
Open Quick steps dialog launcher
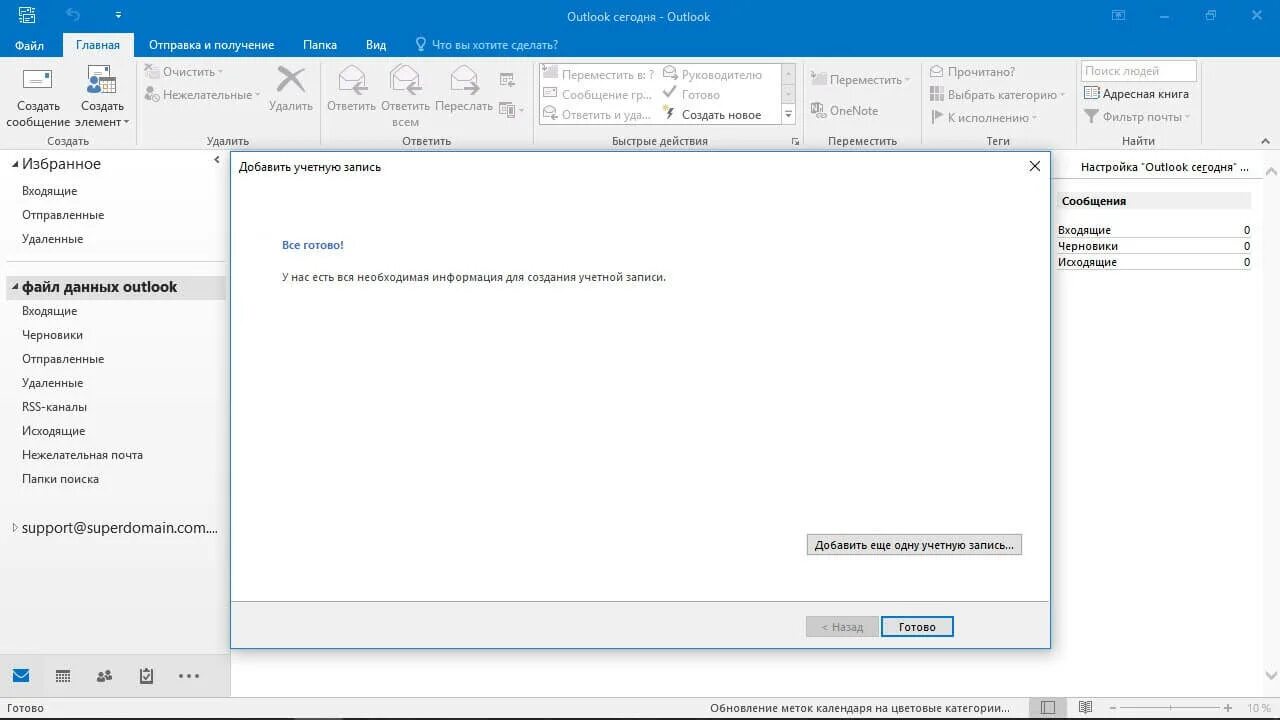[x=795, y=142]
